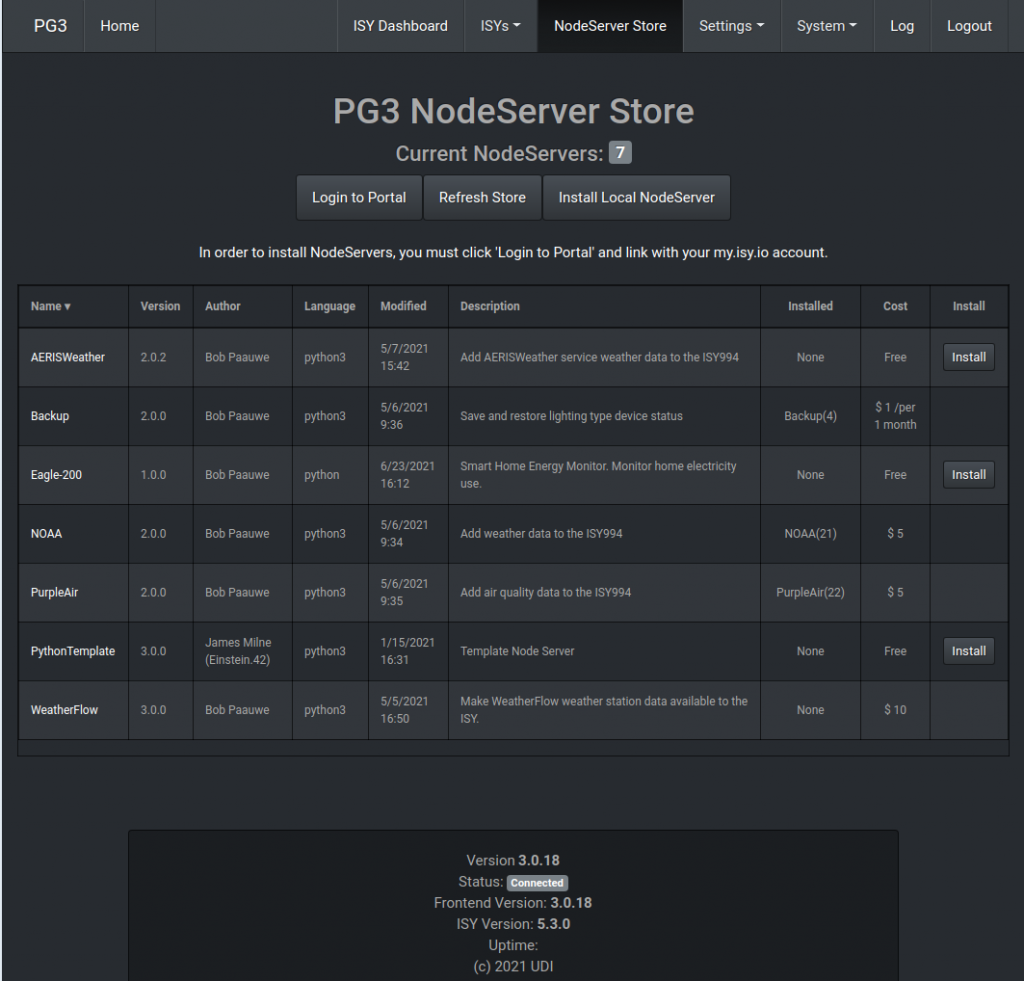Install the Eagle-200 NodeServer
The width and height of the screenshot is (1024, 981).
tap(968, 475)
